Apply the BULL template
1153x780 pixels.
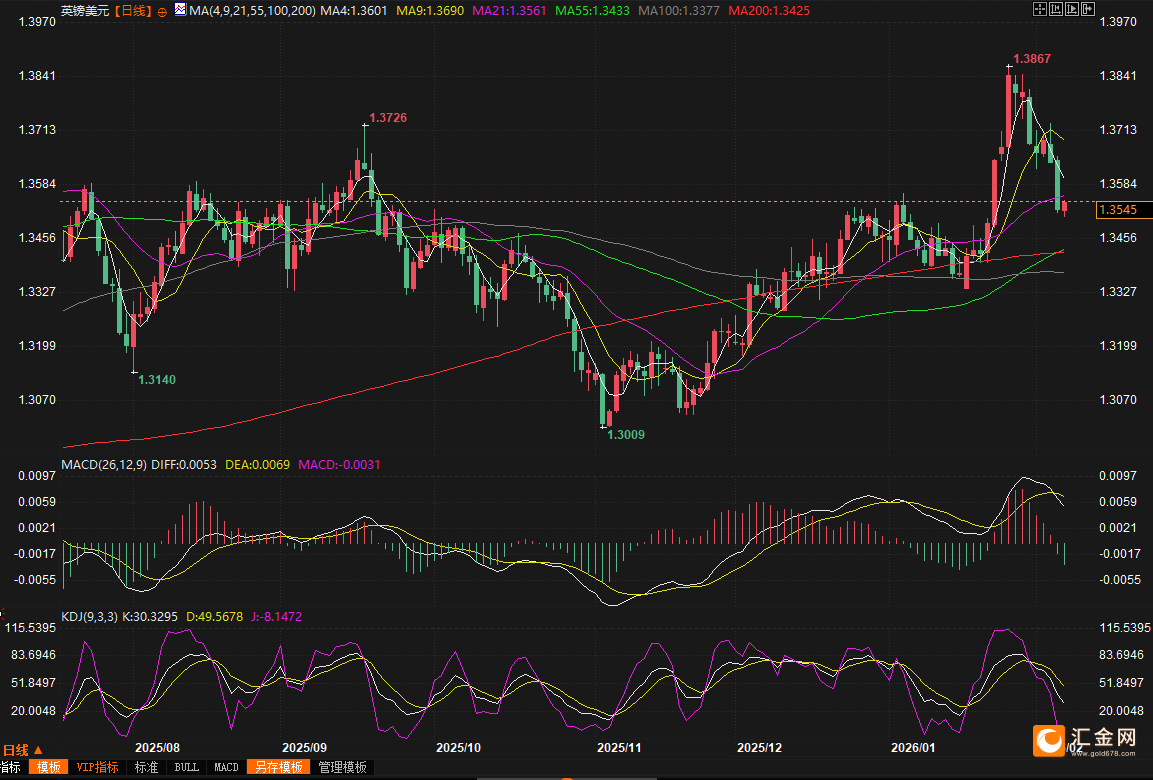pos(186,767)
